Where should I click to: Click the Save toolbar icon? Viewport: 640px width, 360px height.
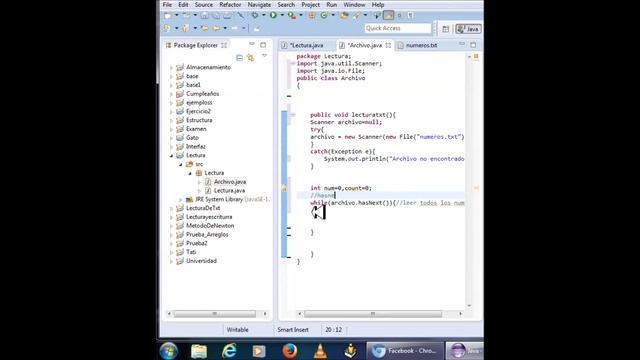pos(204,16)
